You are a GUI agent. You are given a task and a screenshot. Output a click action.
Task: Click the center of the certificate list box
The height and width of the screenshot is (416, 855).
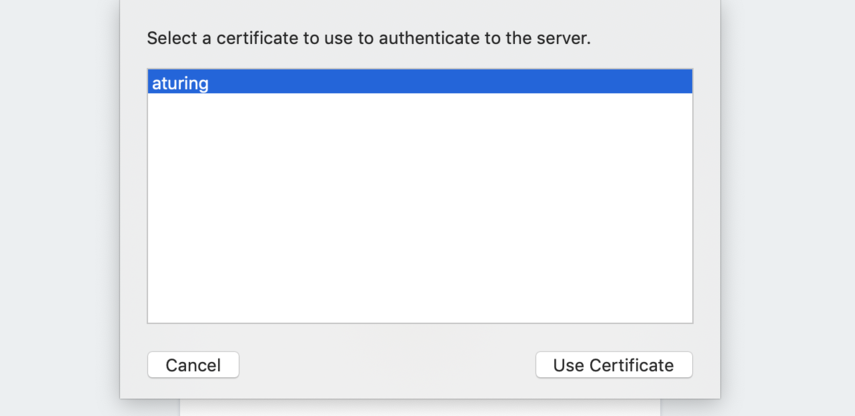420,196
